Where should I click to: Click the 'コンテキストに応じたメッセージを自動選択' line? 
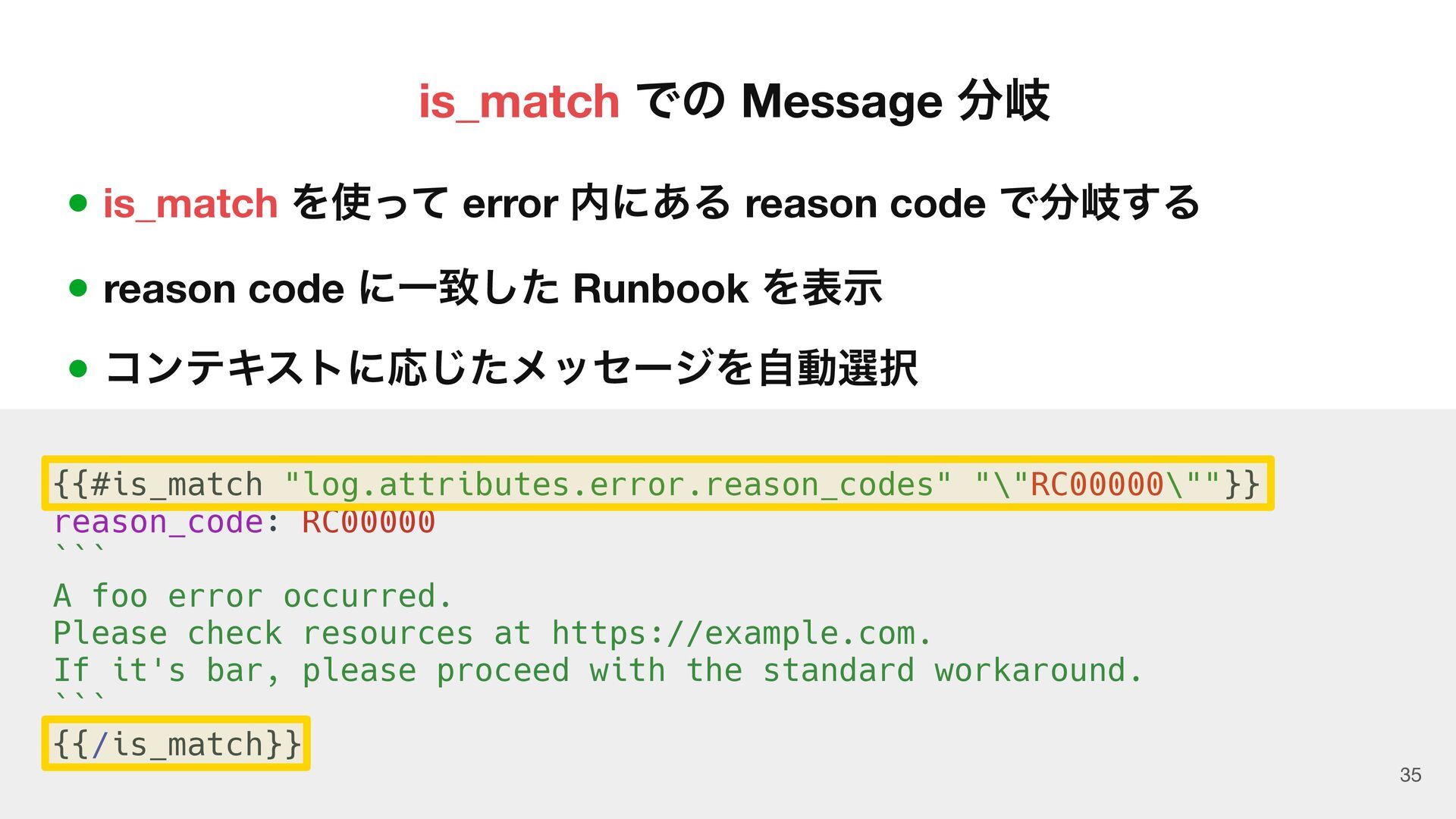click(511, 369)
